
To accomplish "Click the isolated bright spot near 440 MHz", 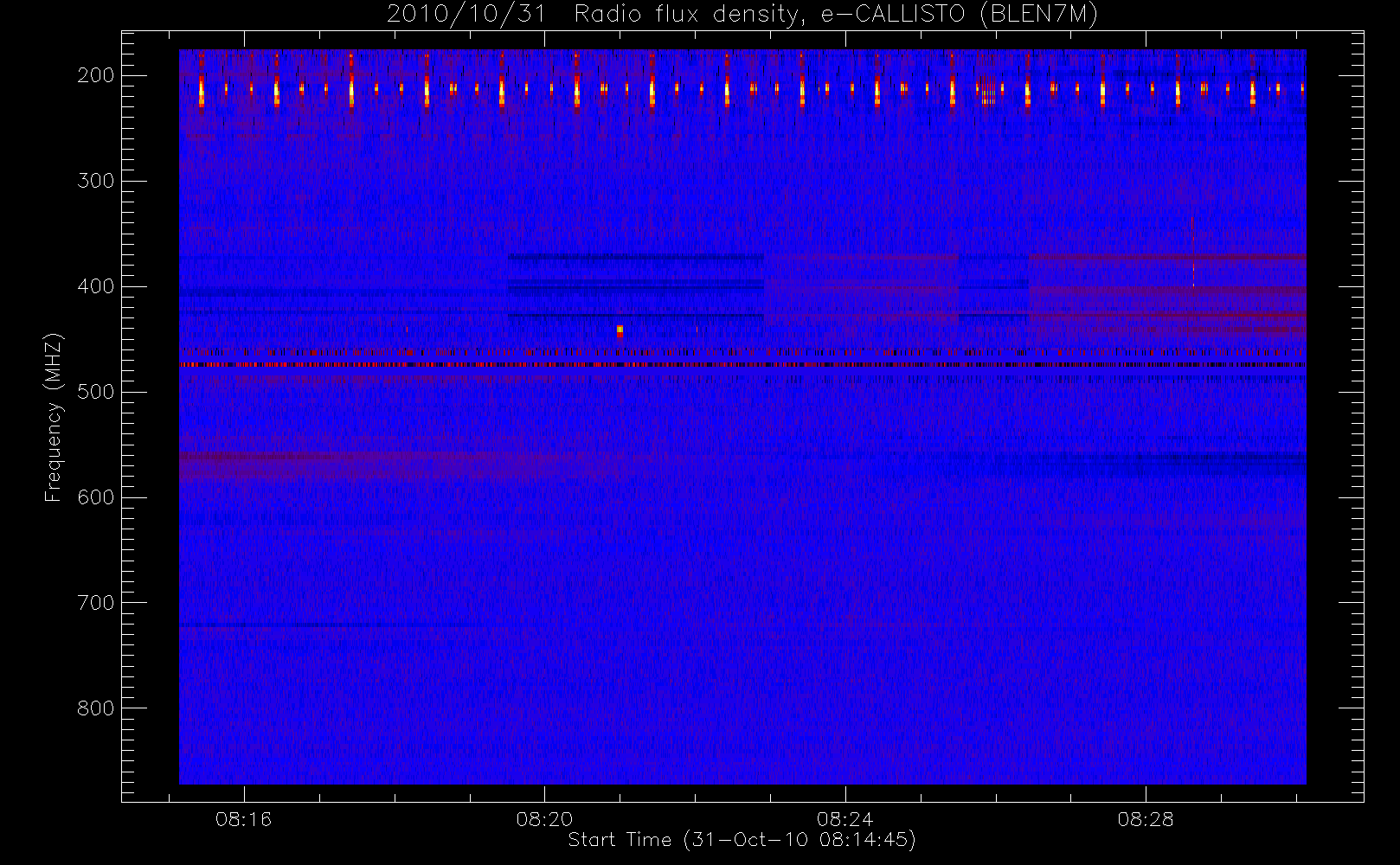I will pos(620,330).
